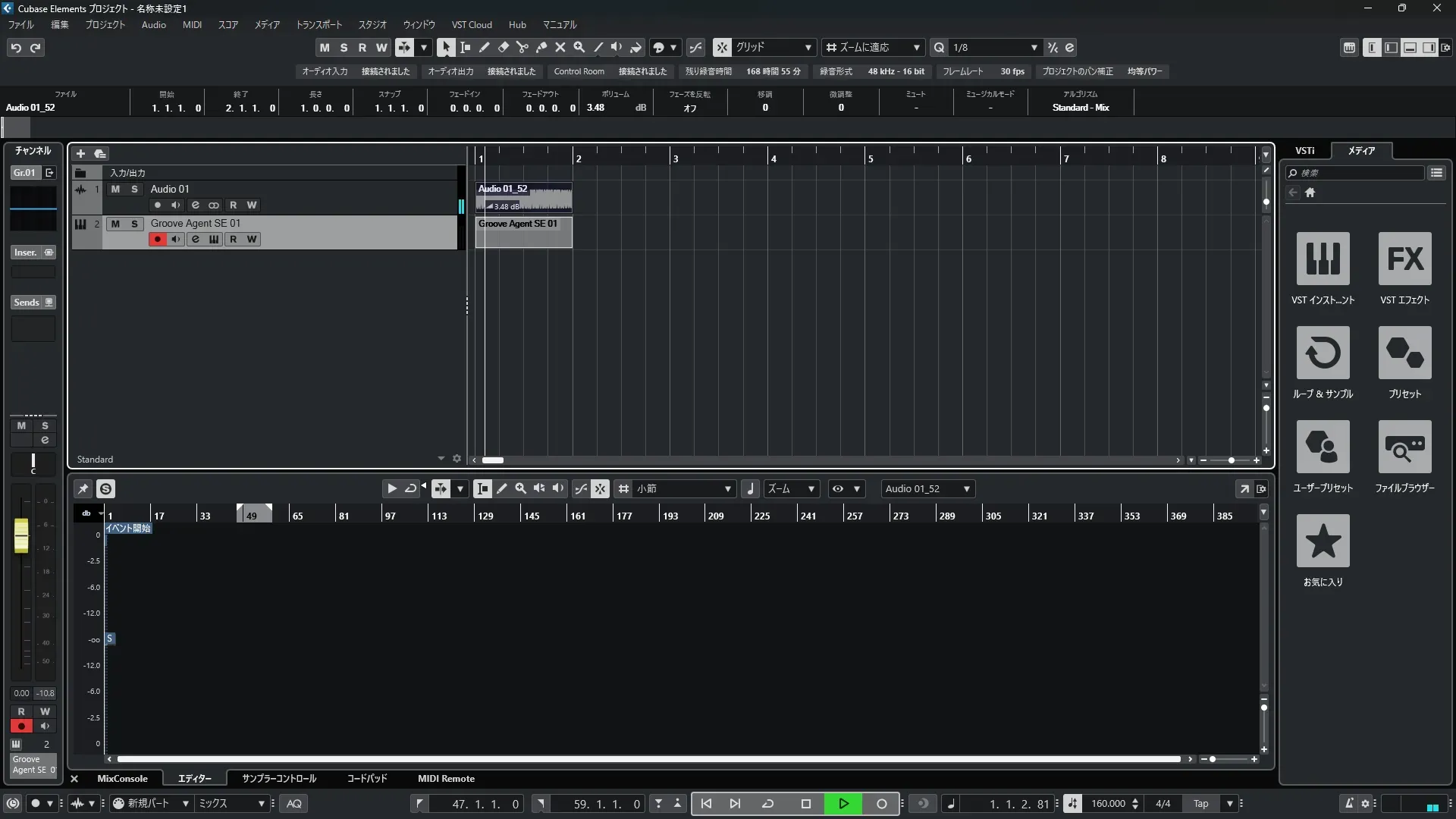The image size is (1456, 819).
Task: Solo the Groove Agent SE 01 track
Action: click(x=134, y=224)
